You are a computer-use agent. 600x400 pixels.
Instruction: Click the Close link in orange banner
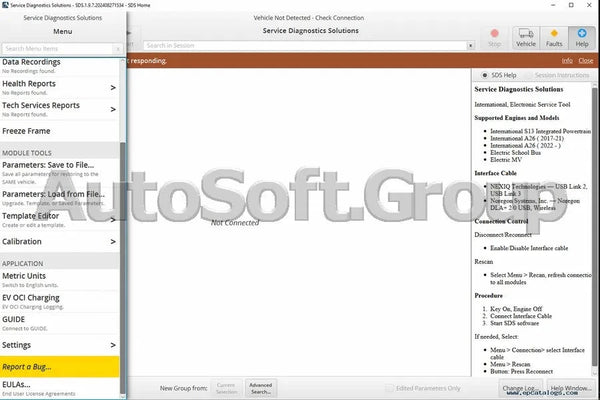(585, 60)
